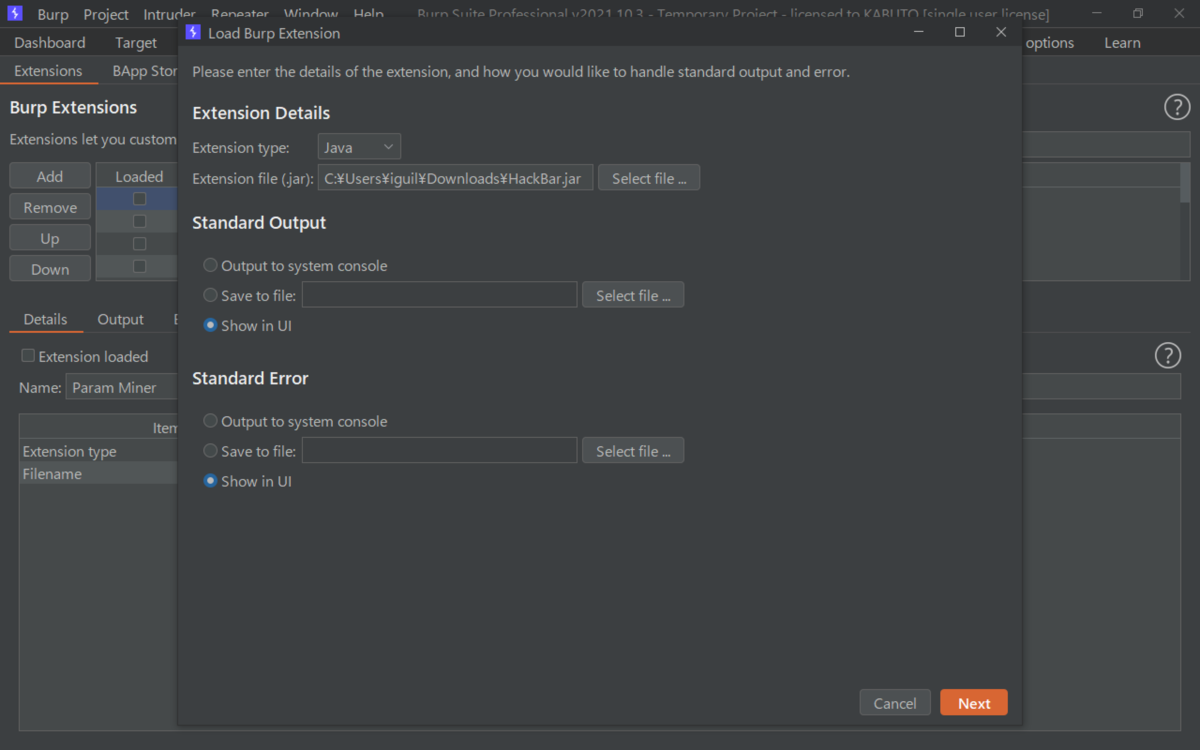Click the Remove extension button
Screen dimensions: 1200x750
[50, 207]
